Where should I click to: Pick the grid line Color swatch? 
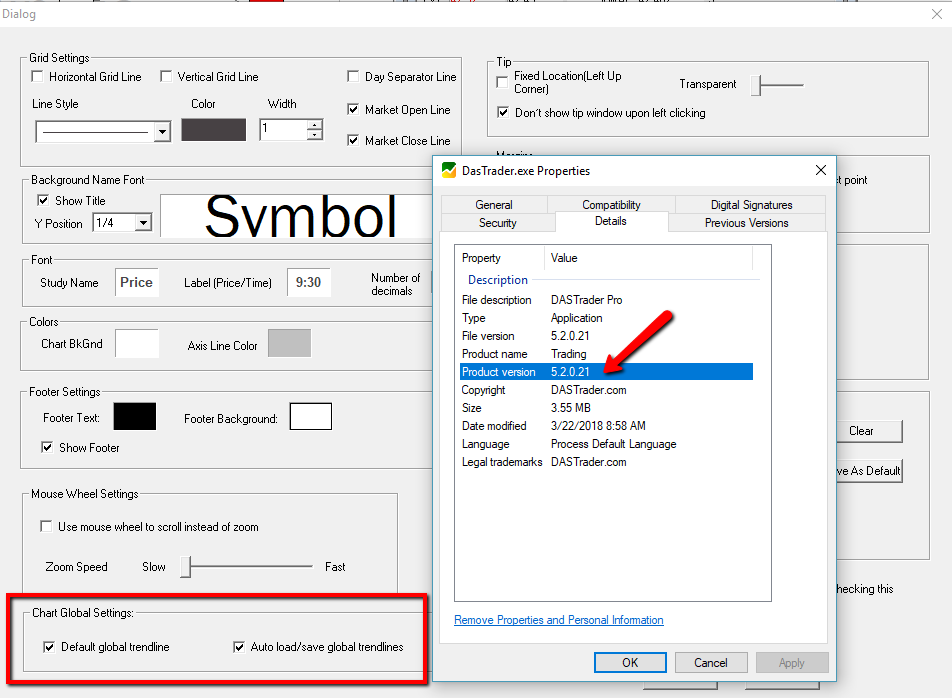click(x=213, y=129)
